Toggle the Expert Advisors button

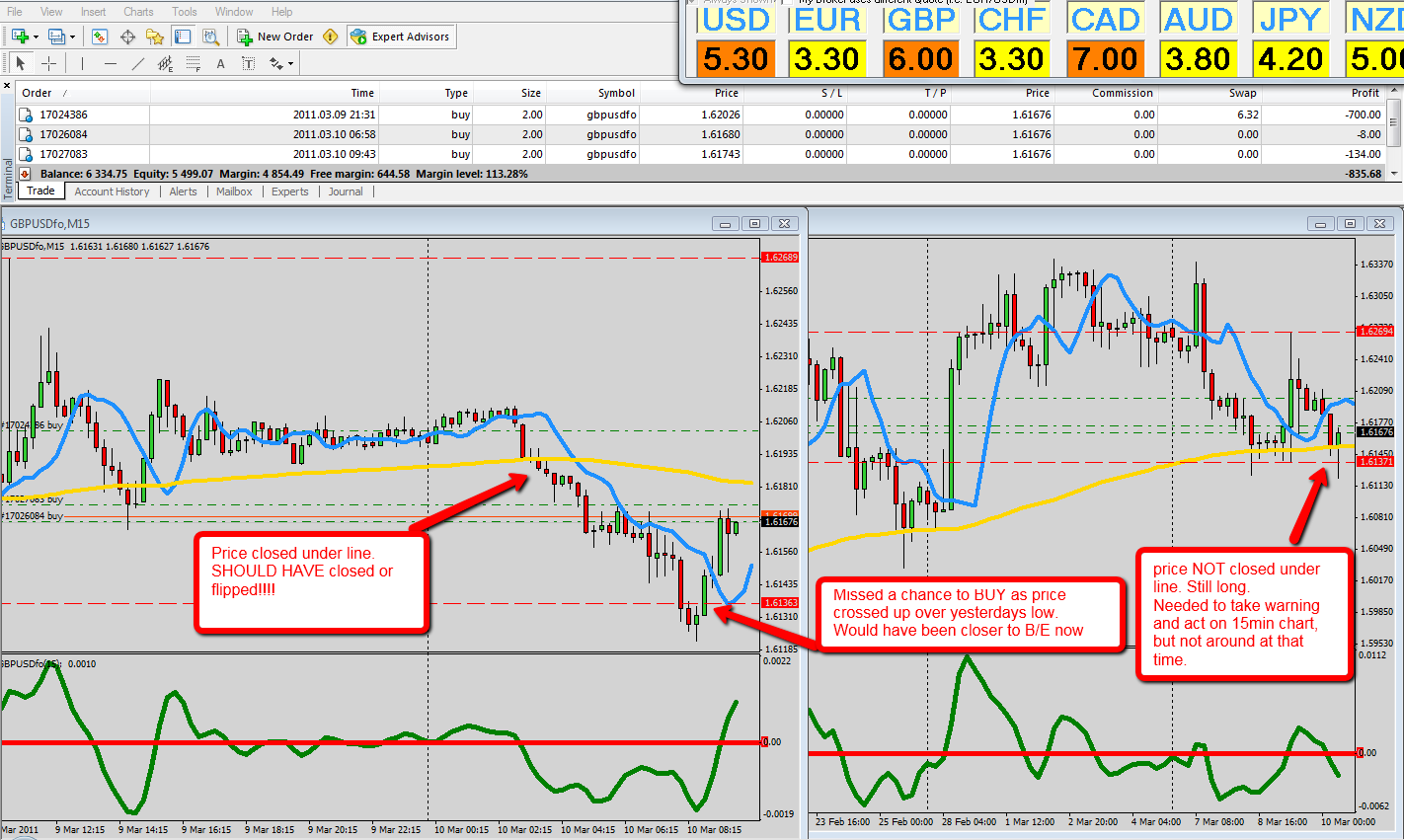coord(401,37)
